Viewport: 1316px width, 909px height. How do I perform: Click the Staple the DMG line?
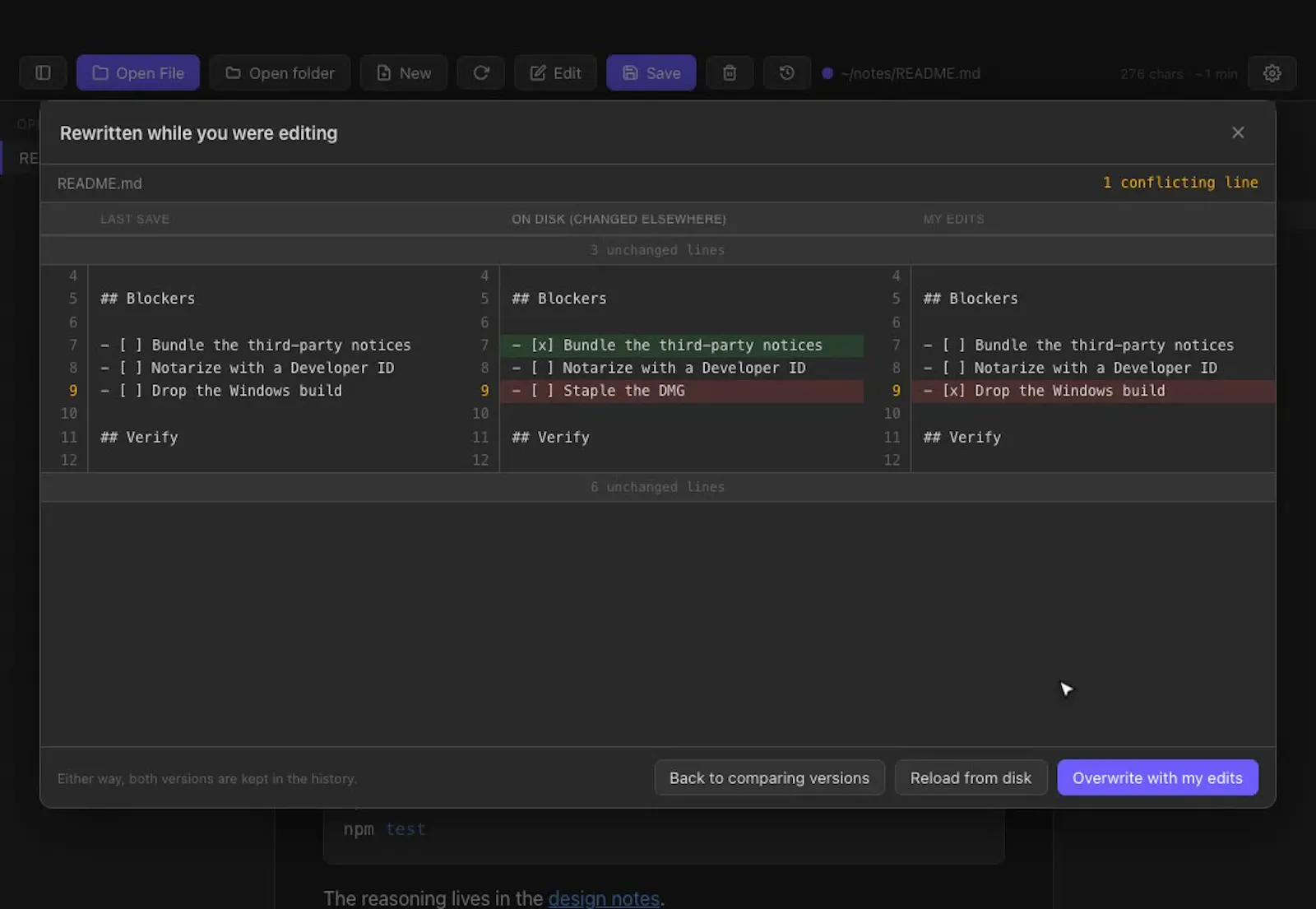tap(682, 391)
